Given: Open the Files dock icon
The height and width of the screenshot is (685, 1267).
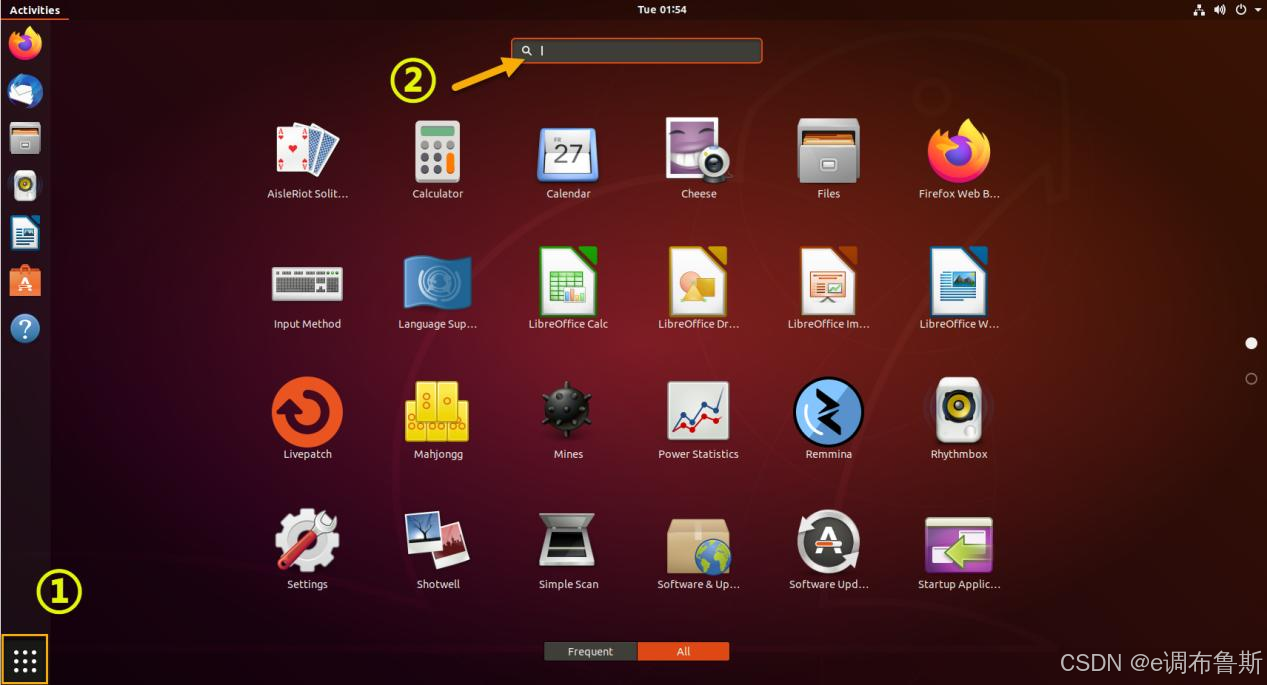Looking at the screenshot, I should point(25,138).
